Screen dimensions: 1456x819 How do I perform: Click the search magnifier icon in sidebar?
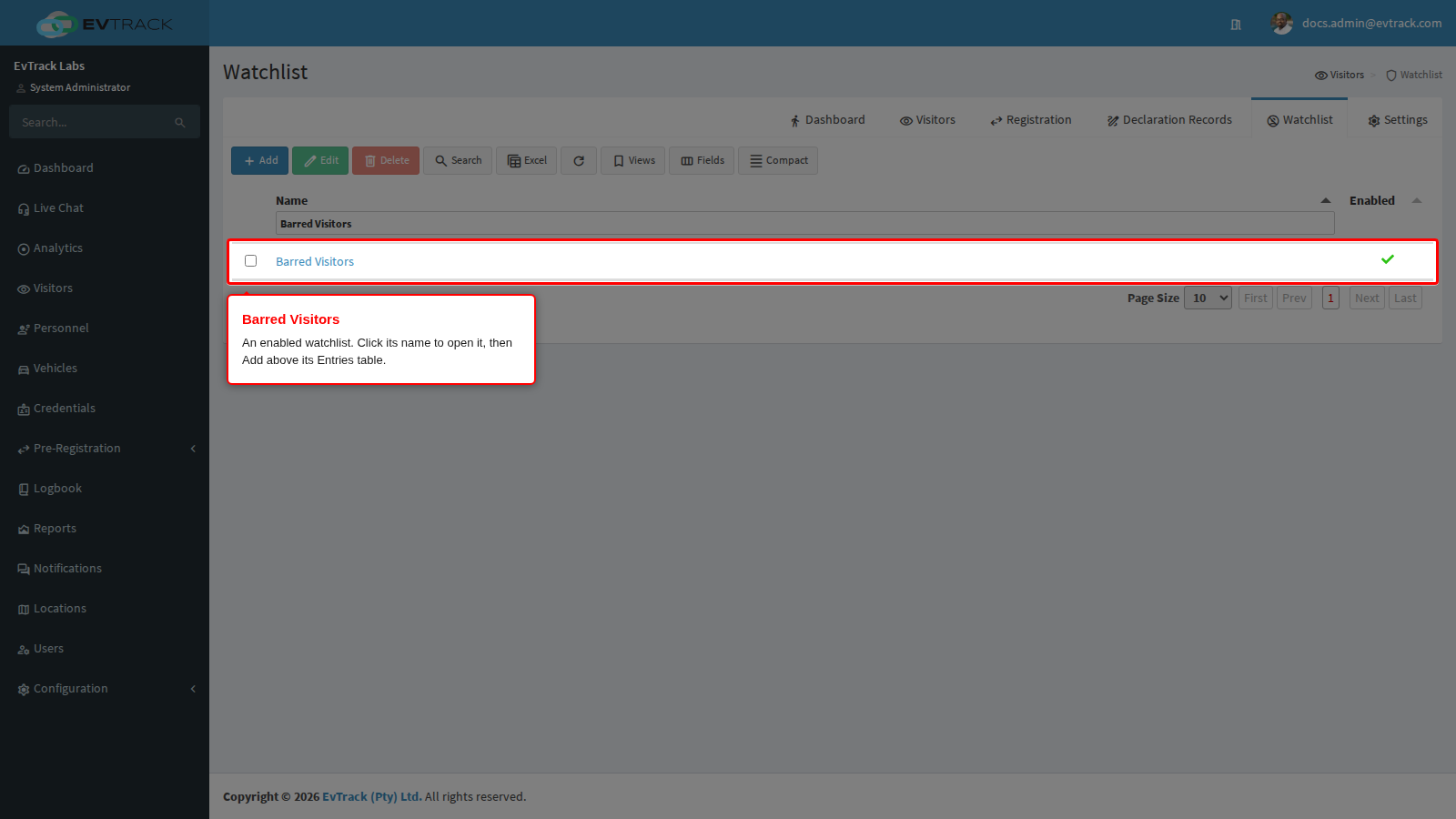tap(180, 123)
